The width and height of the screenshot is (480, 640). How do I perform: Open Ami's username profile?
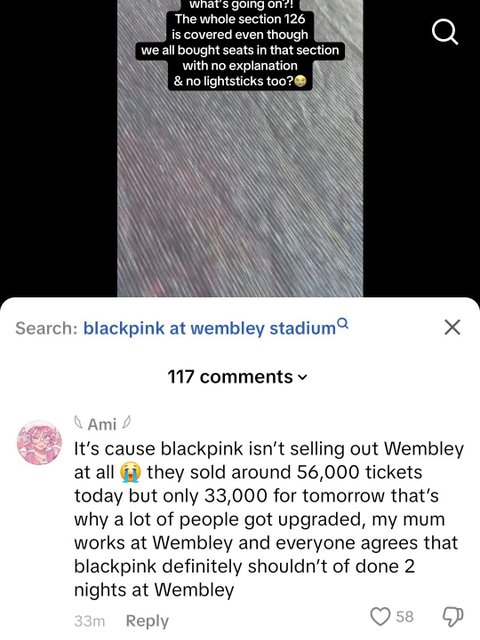[x=102, y=424]
